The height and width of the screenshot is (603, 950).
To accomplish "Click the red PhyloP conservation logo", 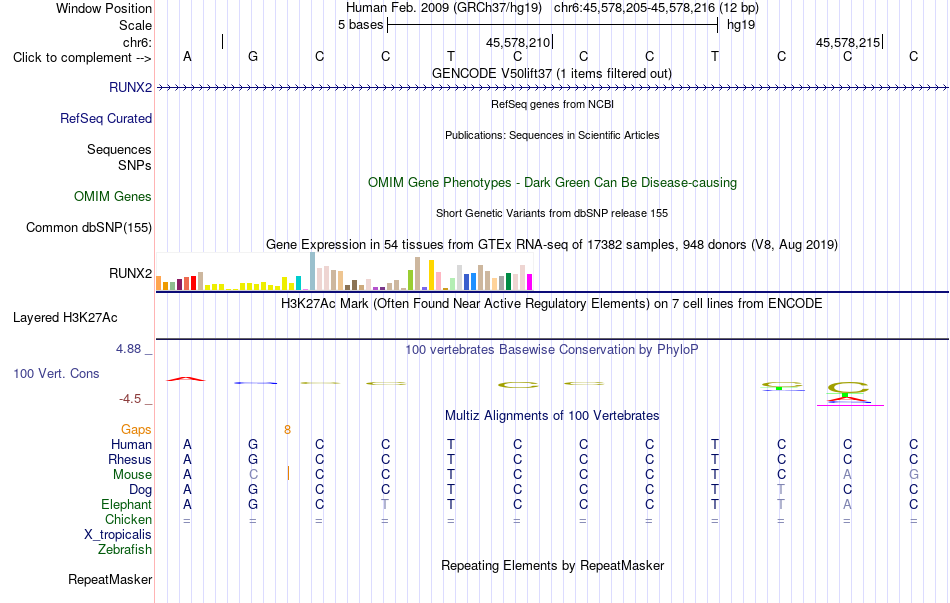I will pos(187,379).
